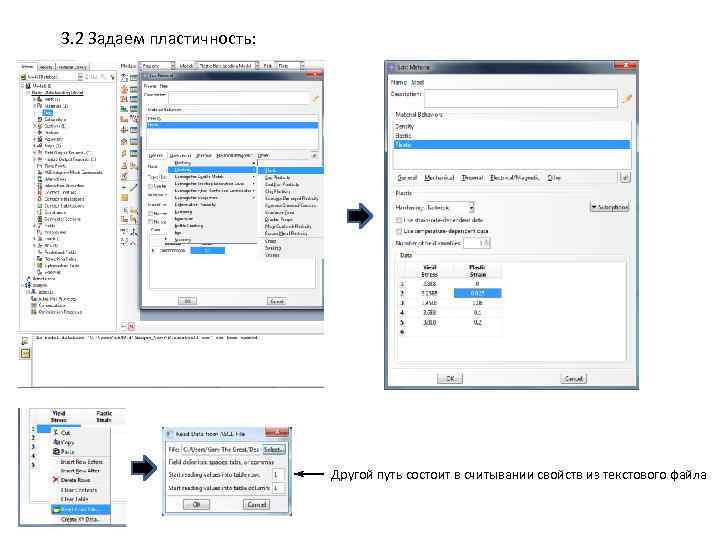Choose Insert Row Before in context menu
Viewport: 720px width, 540px height.
coord(81,462)
